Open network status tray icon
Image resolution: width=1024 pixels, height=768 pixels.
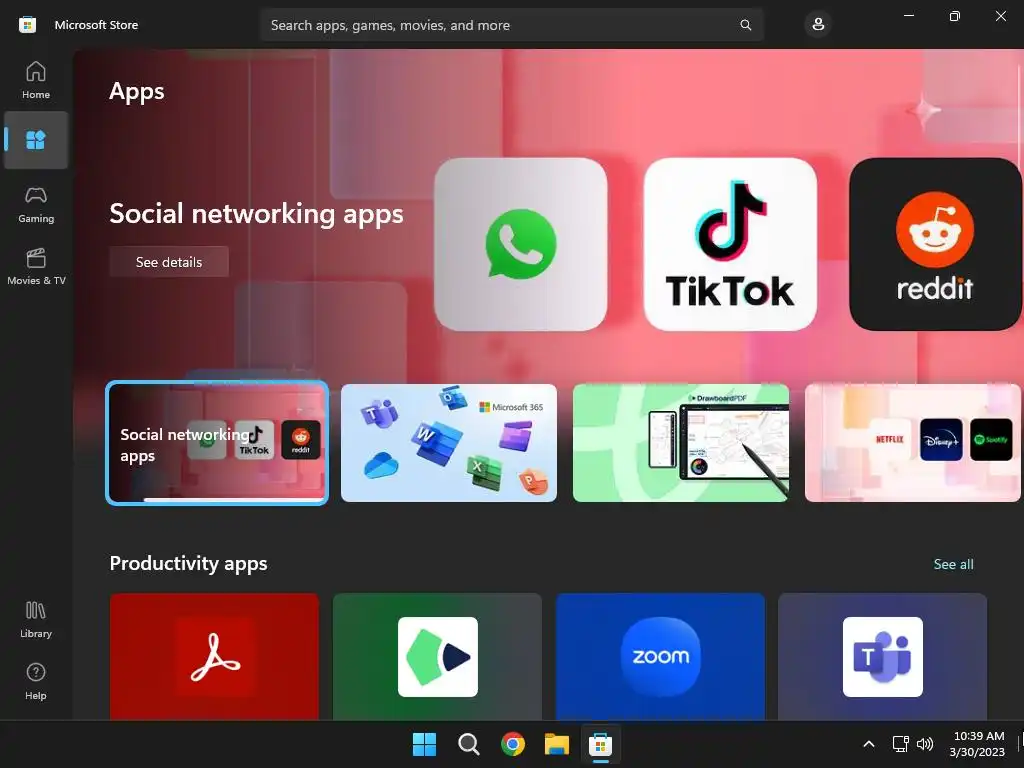(901, 744)
